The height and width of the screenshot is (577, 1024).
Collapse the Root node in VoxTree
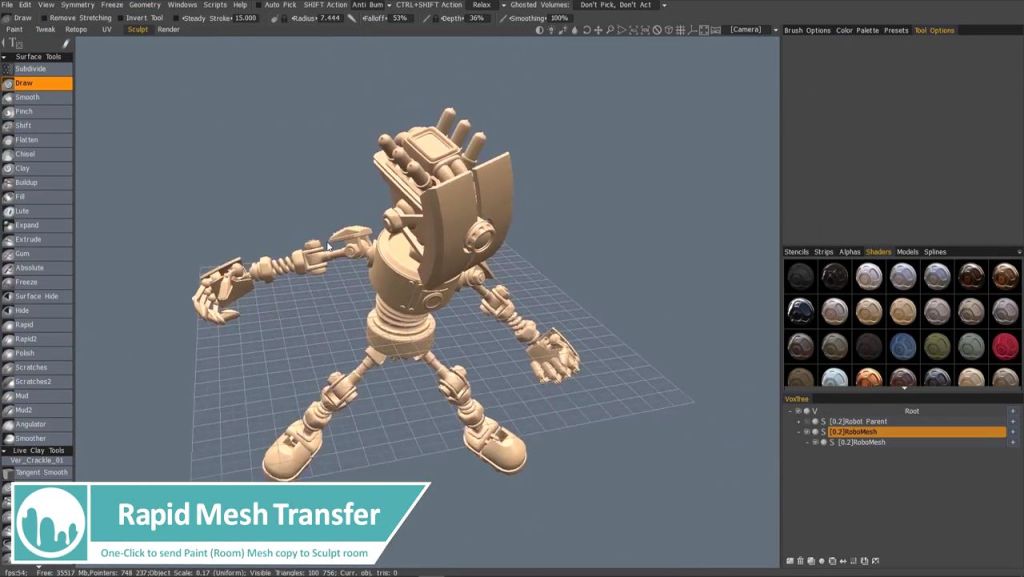coord(790,411)
